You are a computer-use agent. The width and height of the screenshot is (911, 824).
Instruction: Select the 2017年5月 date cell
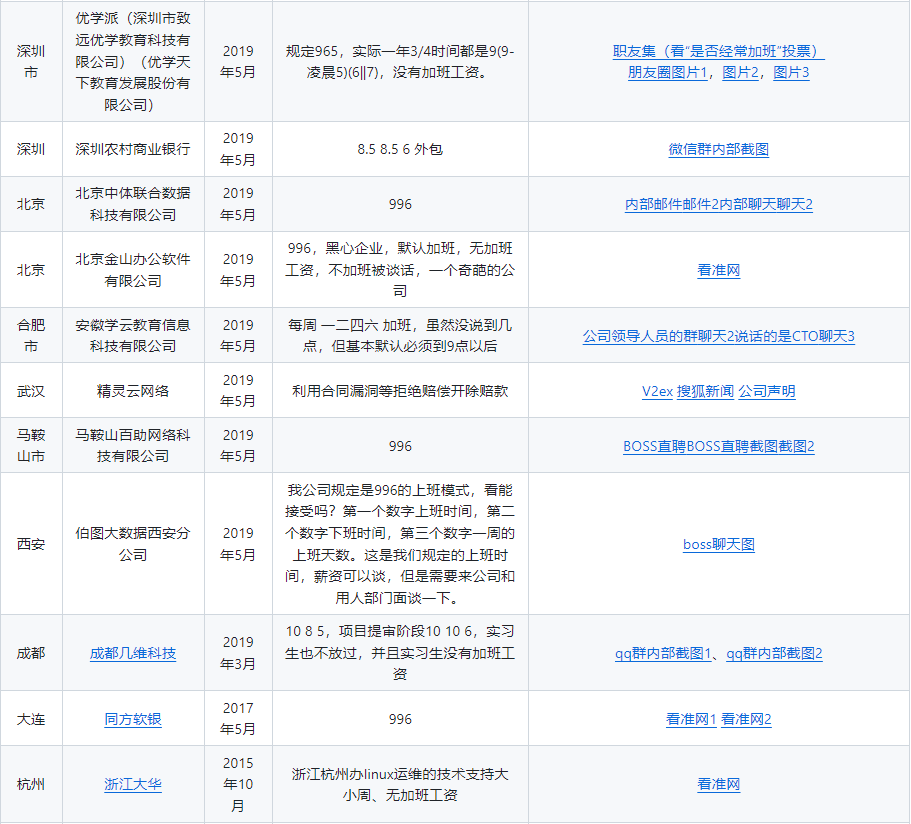[238, 719]
